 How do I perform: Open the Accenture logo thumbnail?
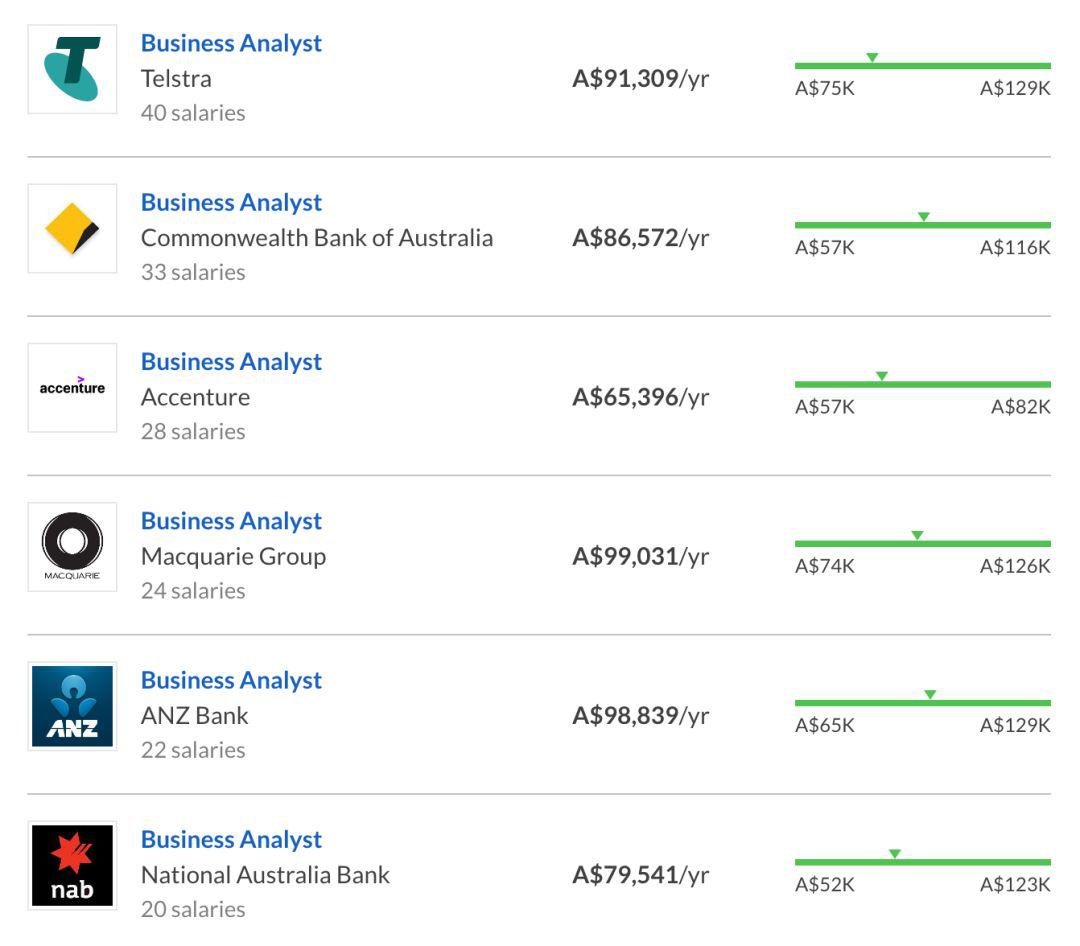pos(72,388)
